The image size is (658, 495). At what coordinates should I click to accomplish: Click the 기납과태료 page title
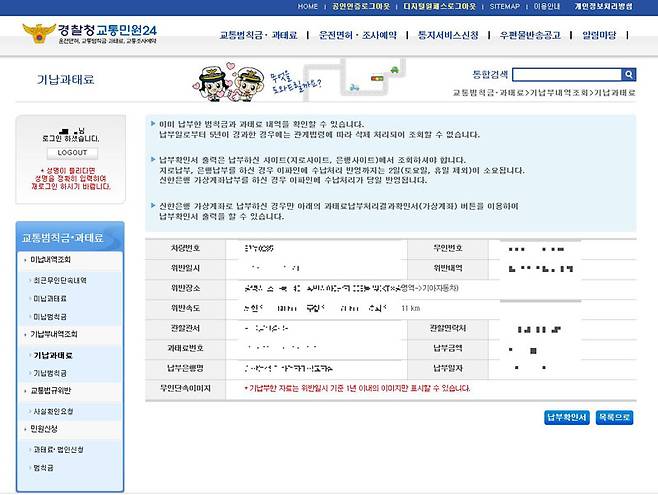coord(65,80)
